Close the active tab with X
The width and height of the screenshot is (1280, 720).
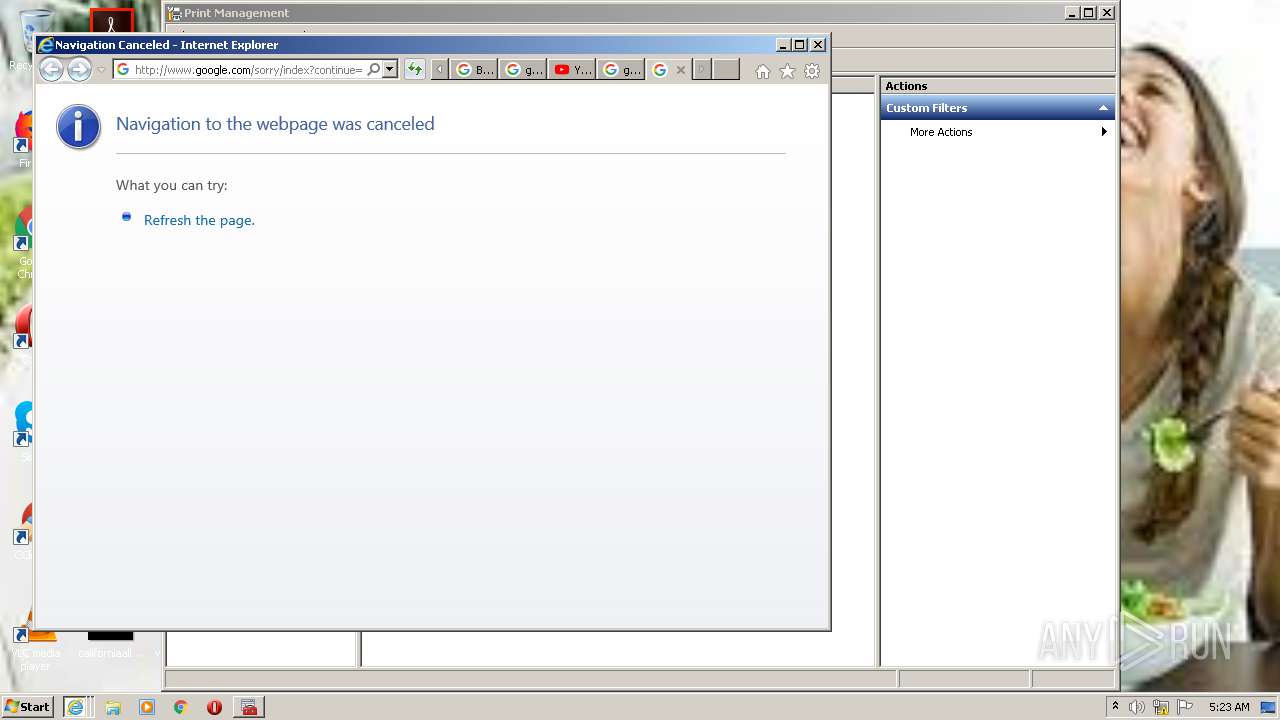tap(681, 70)
